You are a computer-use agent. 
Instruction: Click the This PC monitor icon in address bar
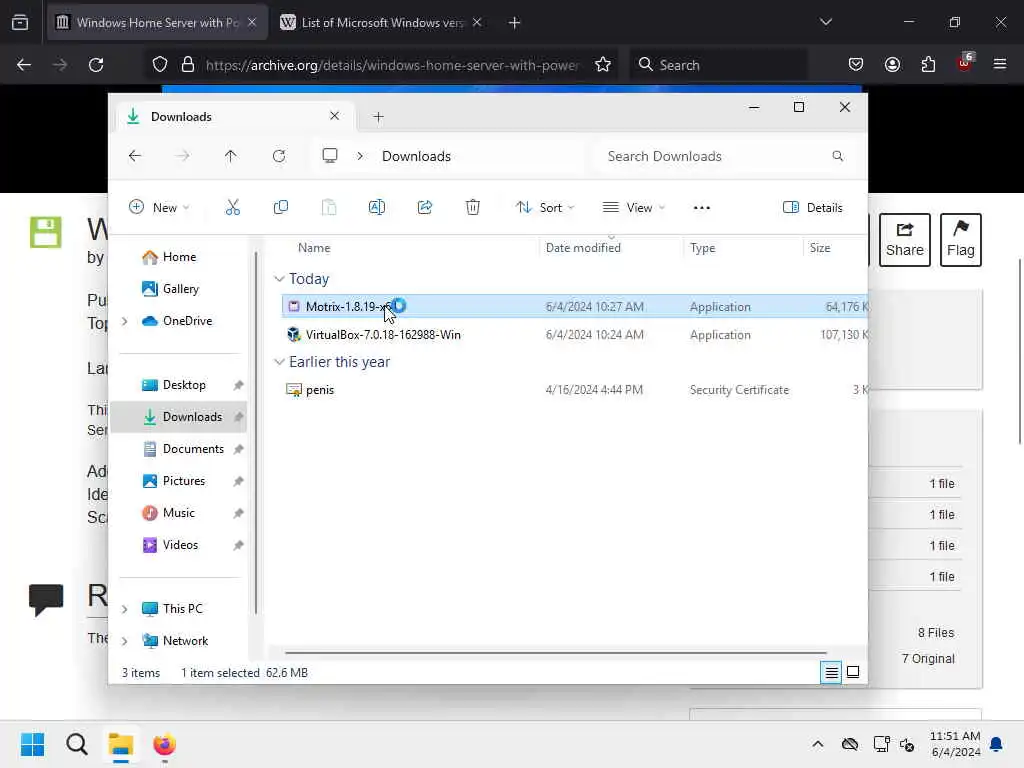pyautogui.click(x=330, y=156)
